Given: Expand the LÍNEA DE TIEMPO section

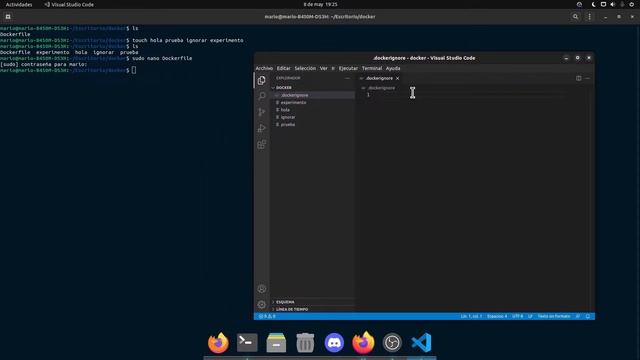Looking at the screenshot, I should (313, 309).
